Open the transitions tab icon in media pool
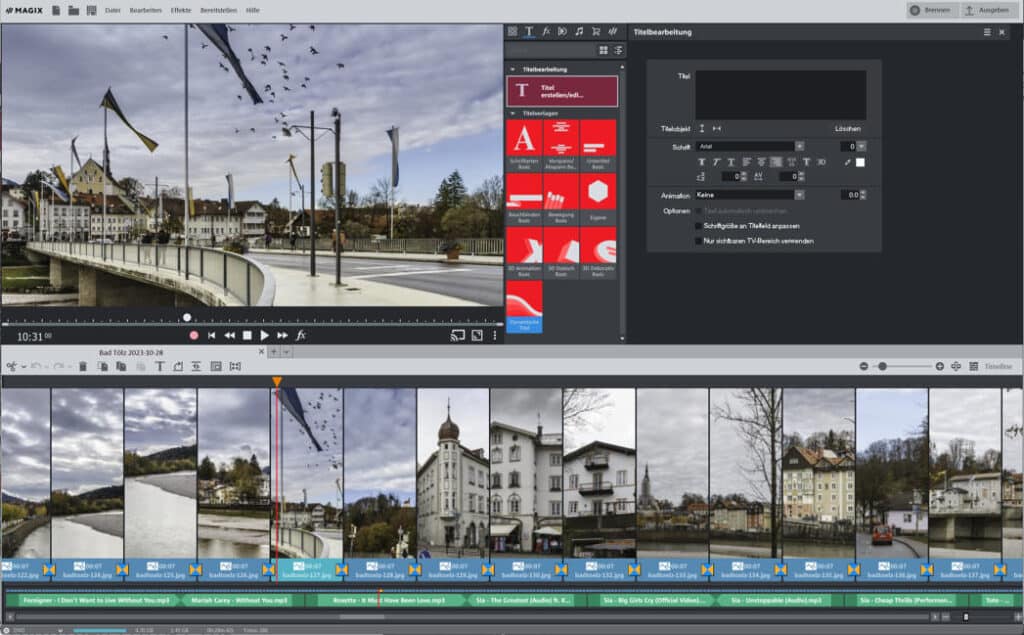This screenshot has width=1024, height=635. [x=562, y=31]
